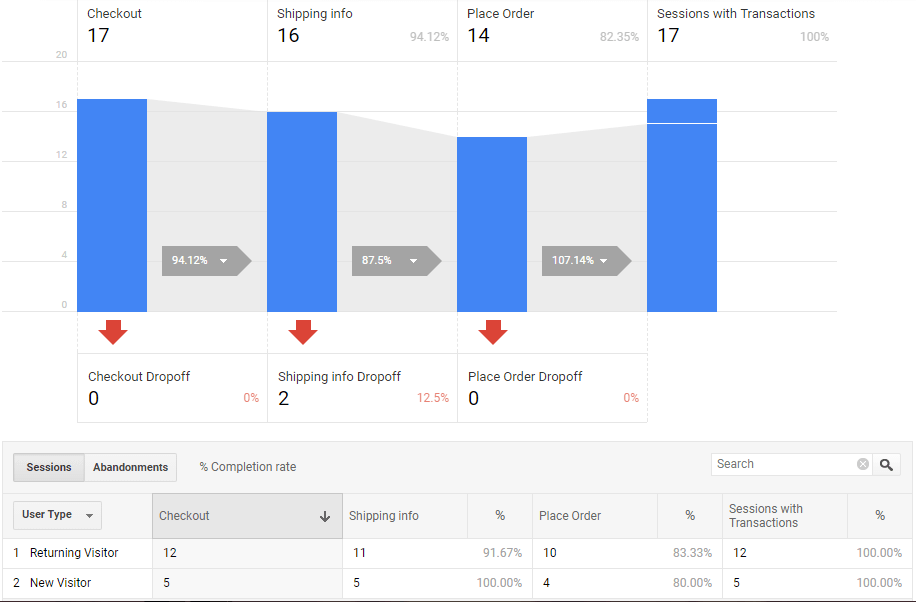Clear the search field with the x icon
Viewport: 916px width, 602px height.
862,464
